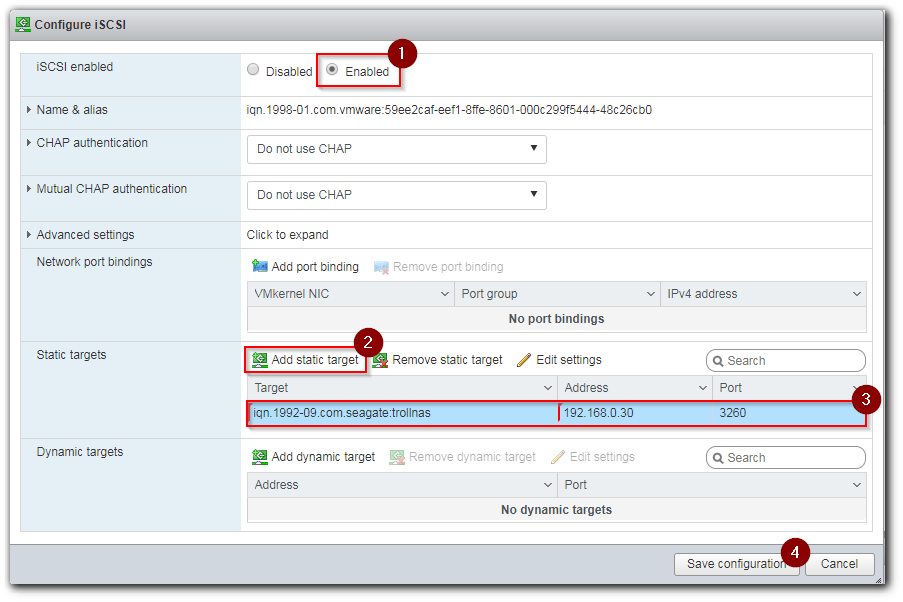Open the Mutual CHAP authentication dropdown
This screenshot has width=903, height=602.
point(396,195)
